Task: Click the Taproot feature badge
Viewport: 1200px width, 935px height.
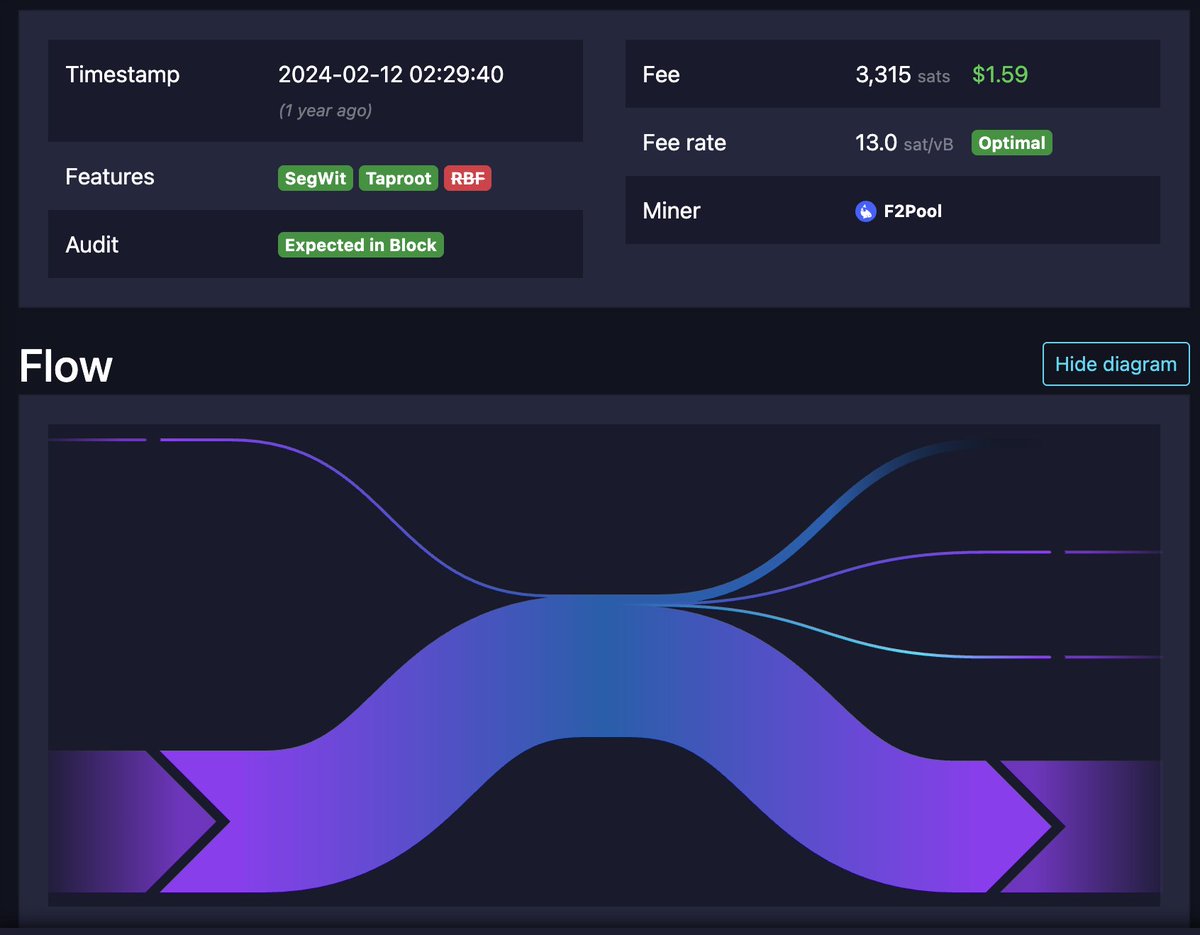Action: 399,179
